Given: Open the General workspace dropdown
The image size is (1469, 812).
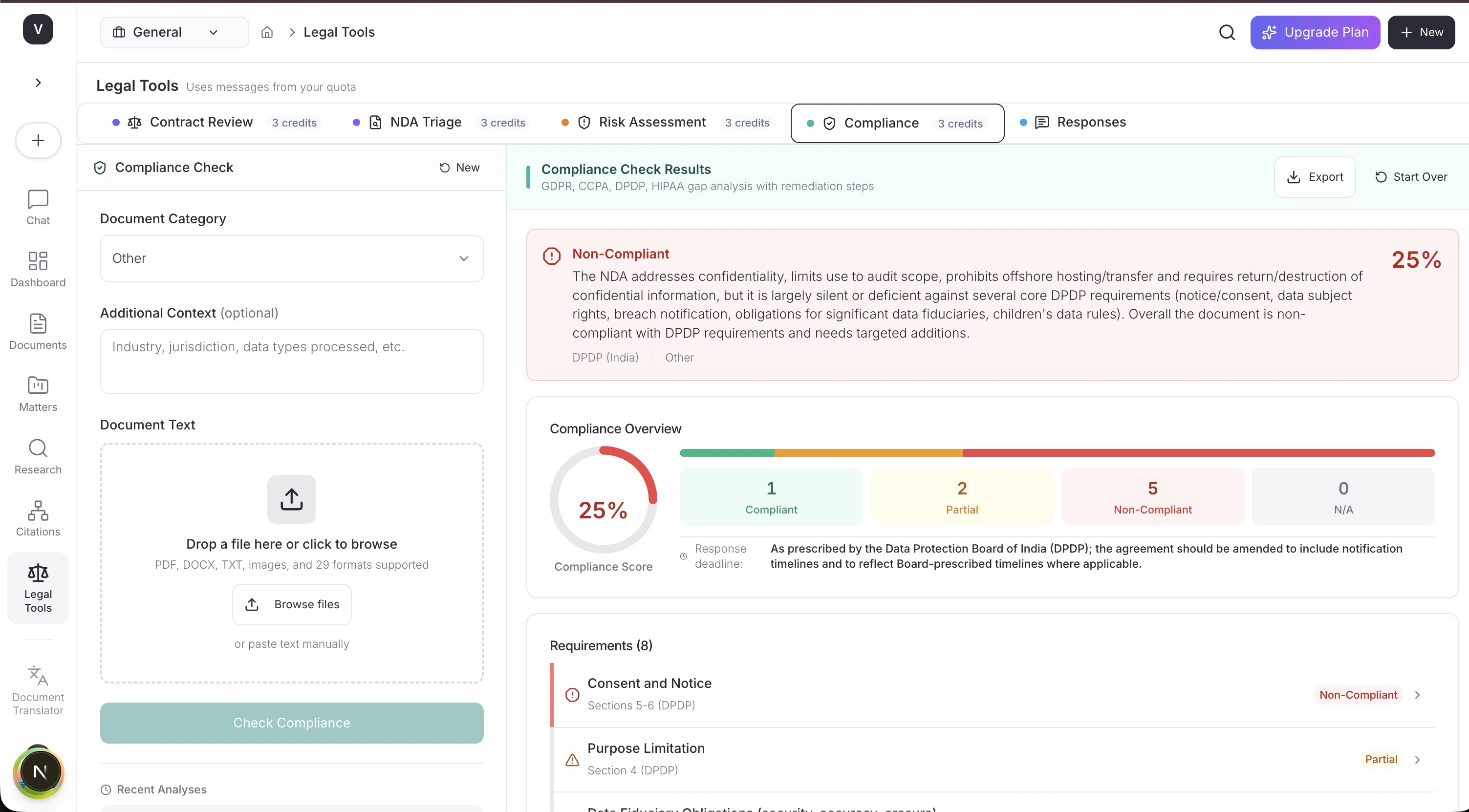Looking at the screenshot, I should 174,33.
